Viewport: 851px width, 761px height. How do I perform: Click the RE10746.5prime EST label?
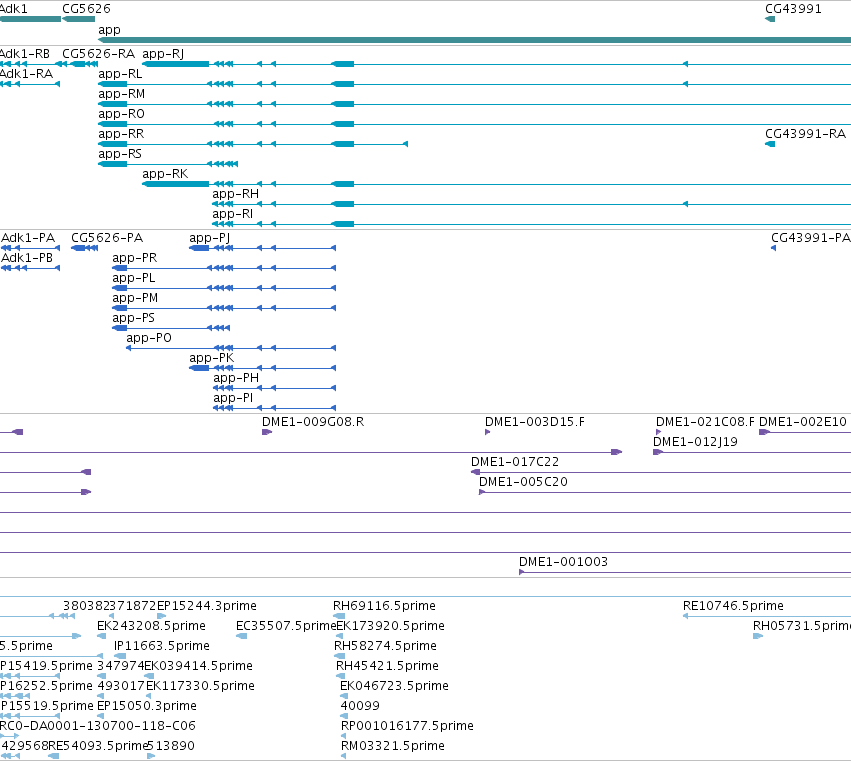(x=733, y=606)
